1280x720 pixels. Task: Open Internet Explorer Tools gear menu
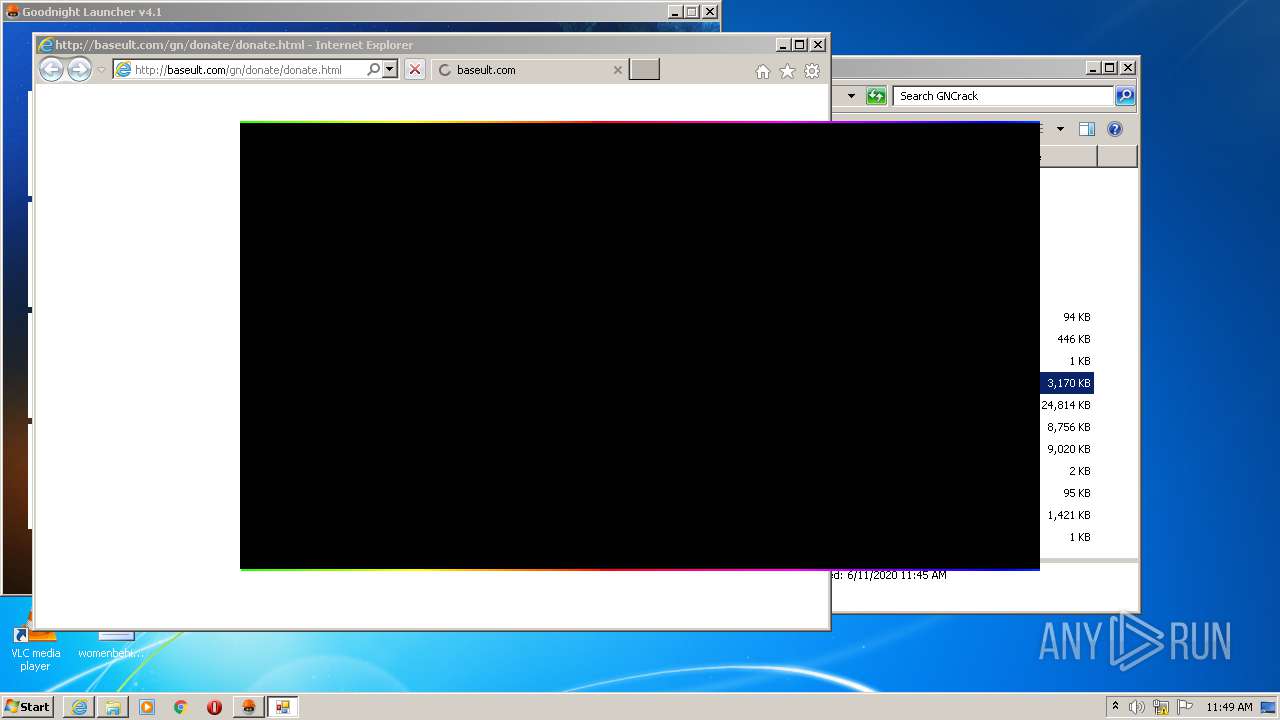coord(812,71)
